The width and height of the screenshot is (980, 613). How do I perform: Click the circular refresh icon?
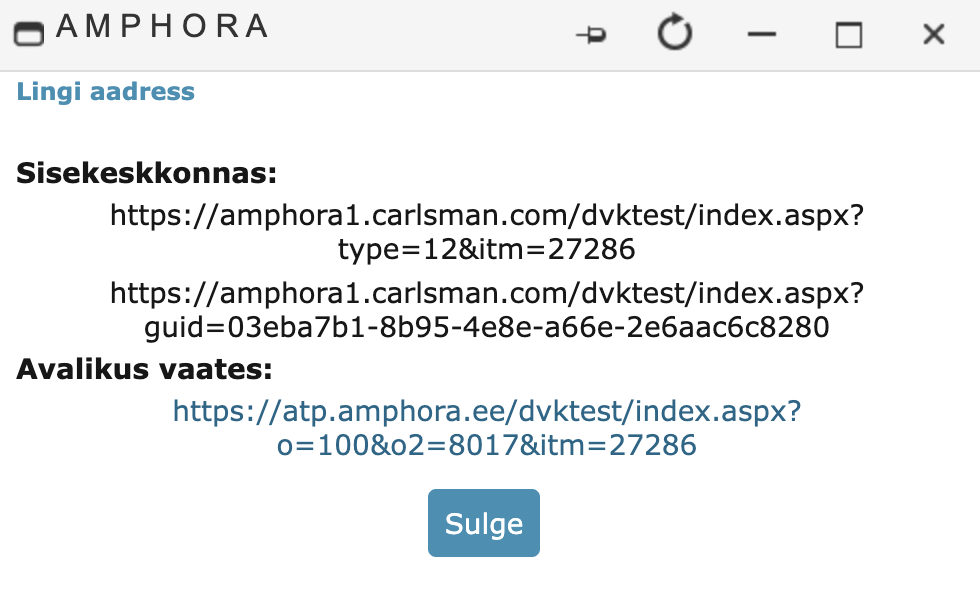[x=675, y=32]
